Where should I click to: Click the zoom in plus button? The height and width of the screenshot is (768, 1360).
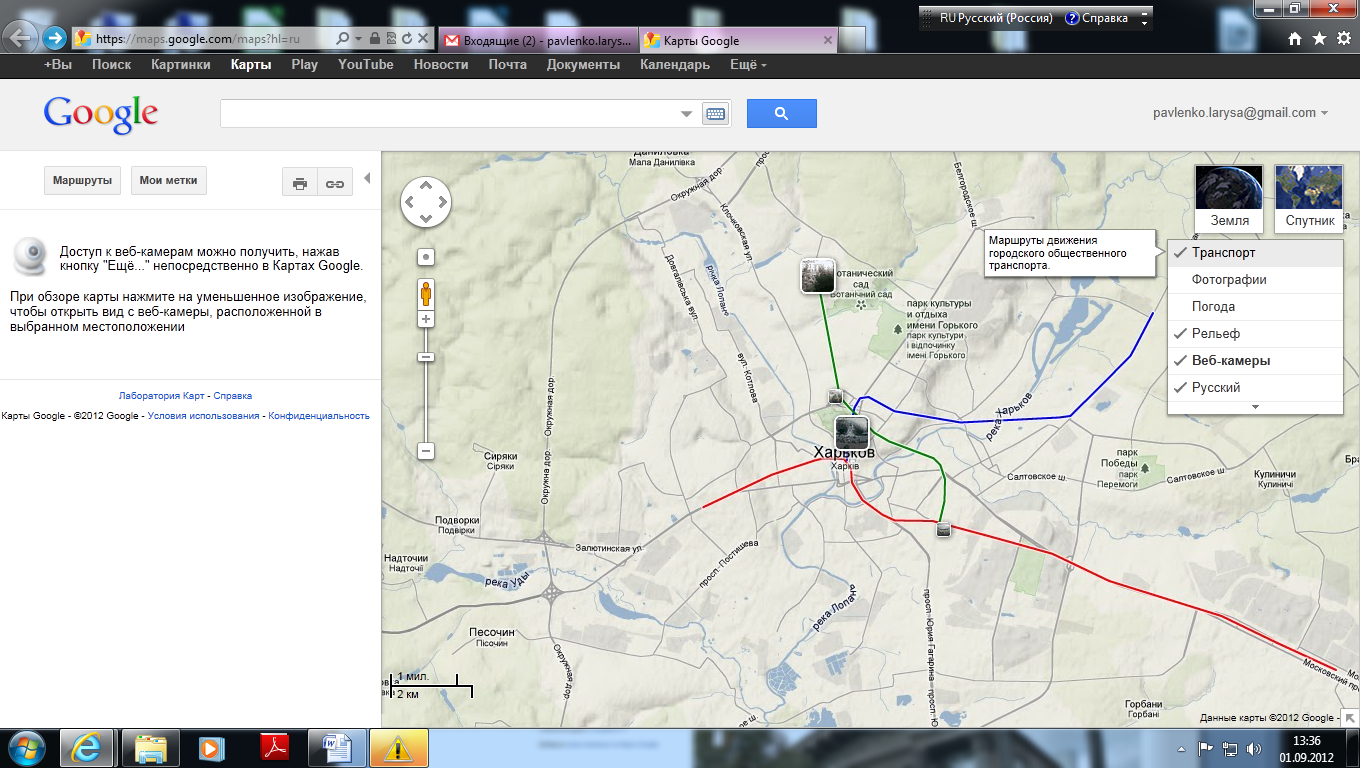coord(426,319)
